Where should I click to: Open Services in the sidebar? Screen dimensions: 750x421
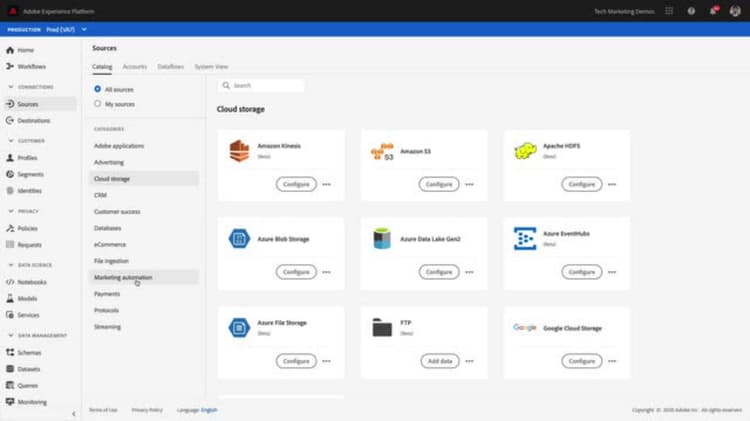click(x=22, y=315)
